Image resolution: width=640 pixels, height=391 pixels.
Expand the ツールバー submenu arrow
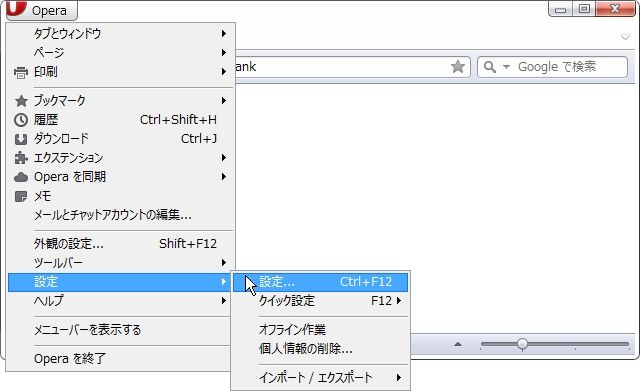click(x=224, y=263)
